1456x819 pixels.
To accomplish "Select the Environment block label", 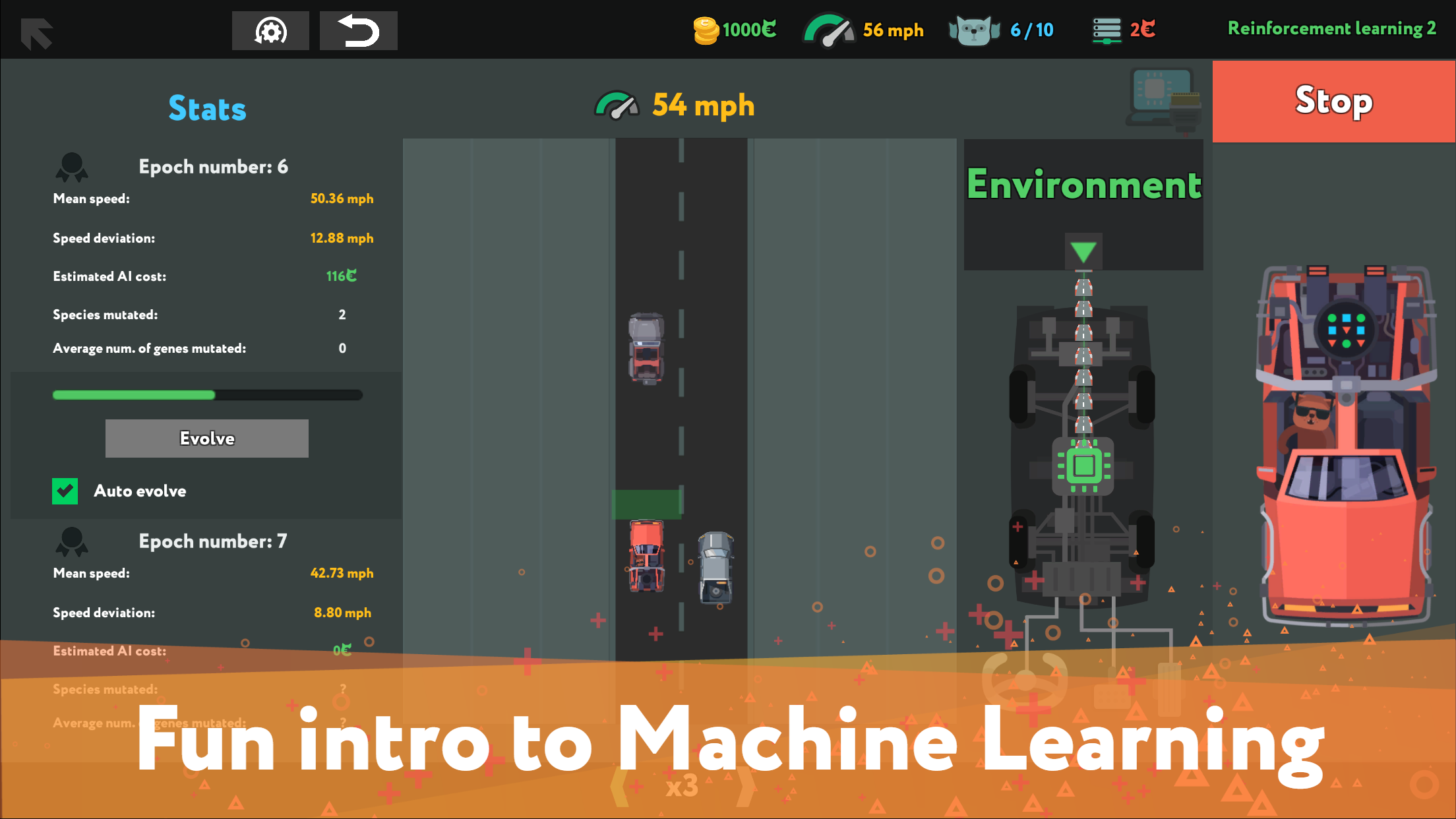I will click(1083, 185).
